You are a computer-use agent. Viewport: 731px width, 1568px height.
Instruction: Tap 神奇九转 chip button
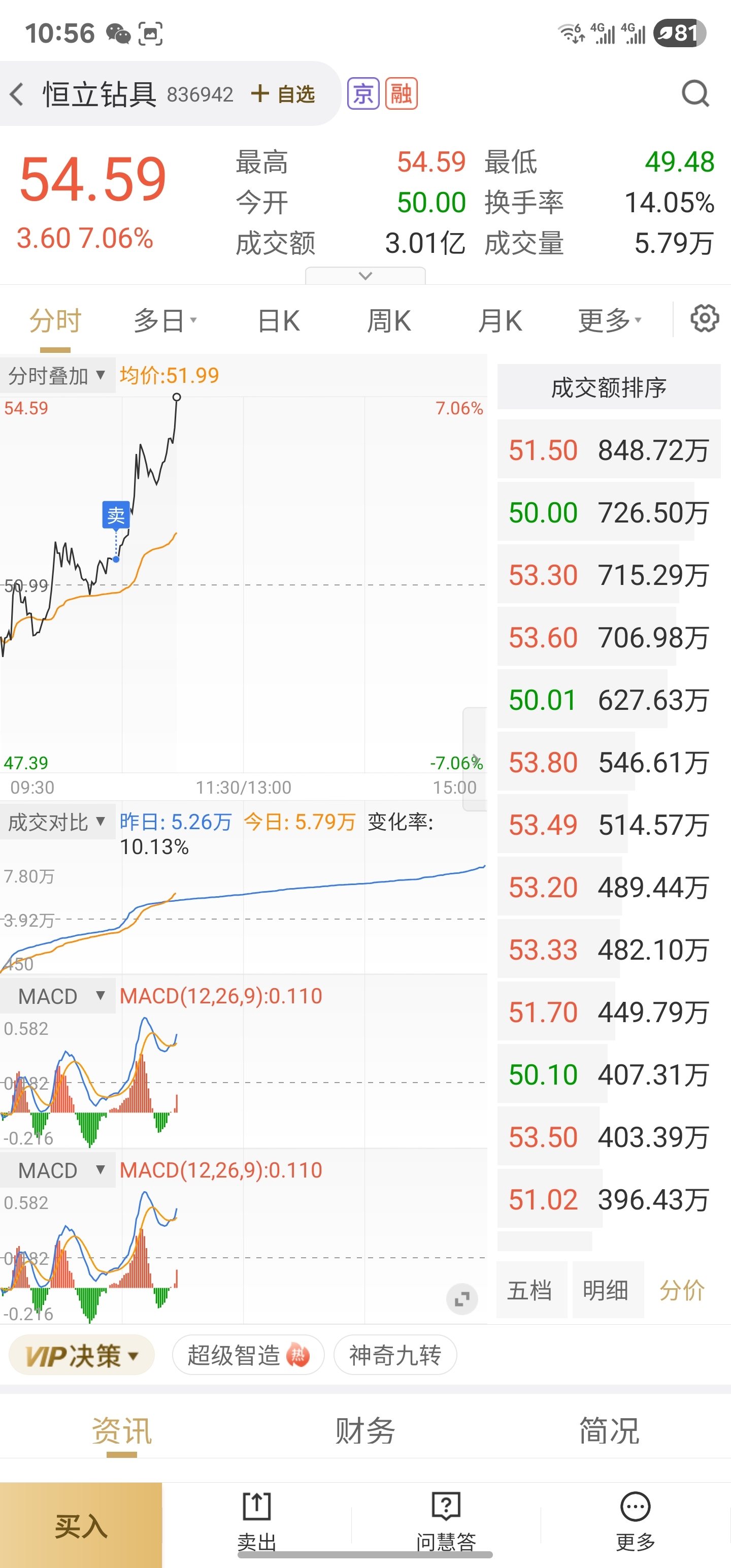(395, 1355)
